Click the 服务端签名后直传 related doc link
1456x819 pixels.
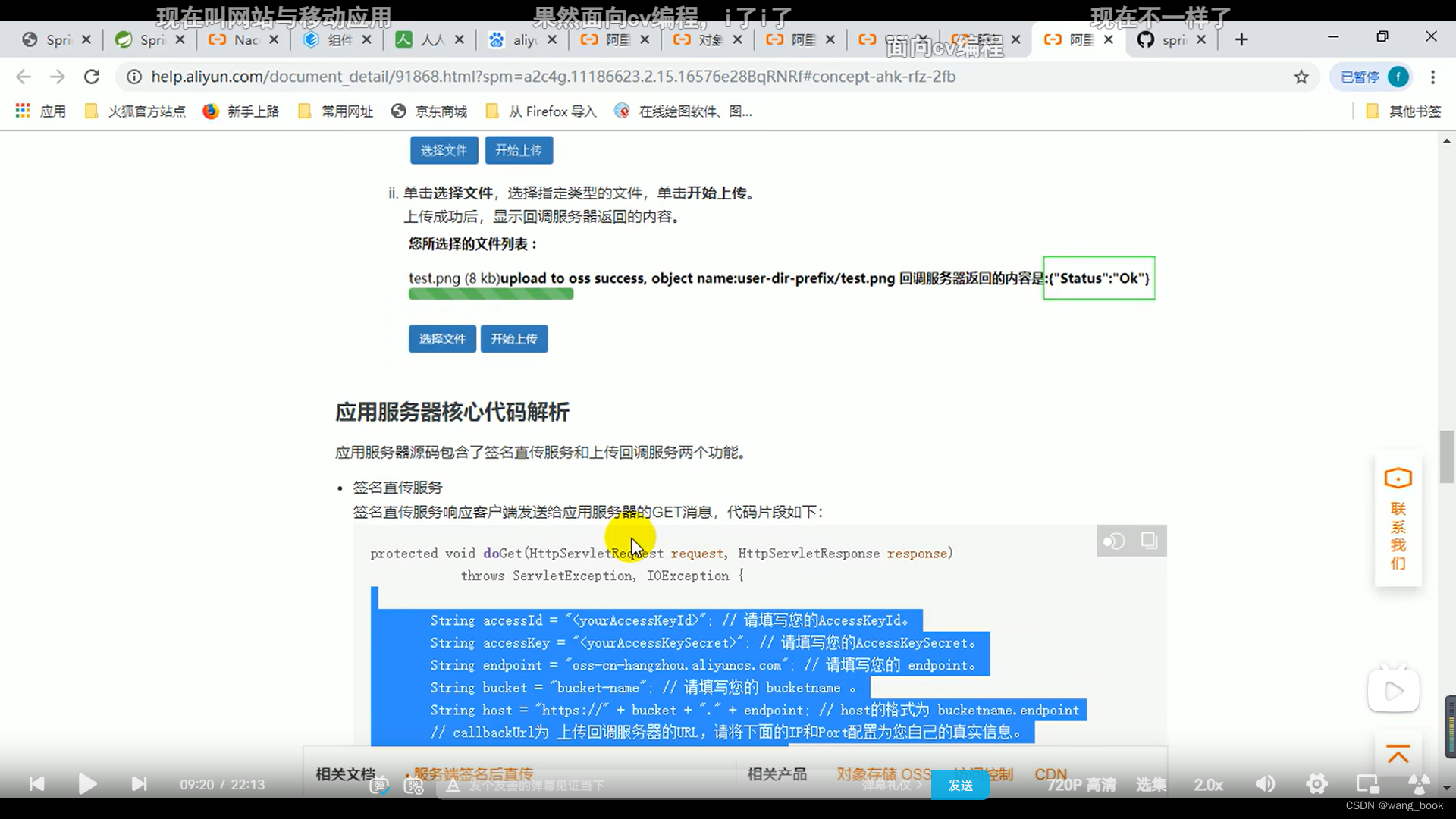(x=473, y=774)
